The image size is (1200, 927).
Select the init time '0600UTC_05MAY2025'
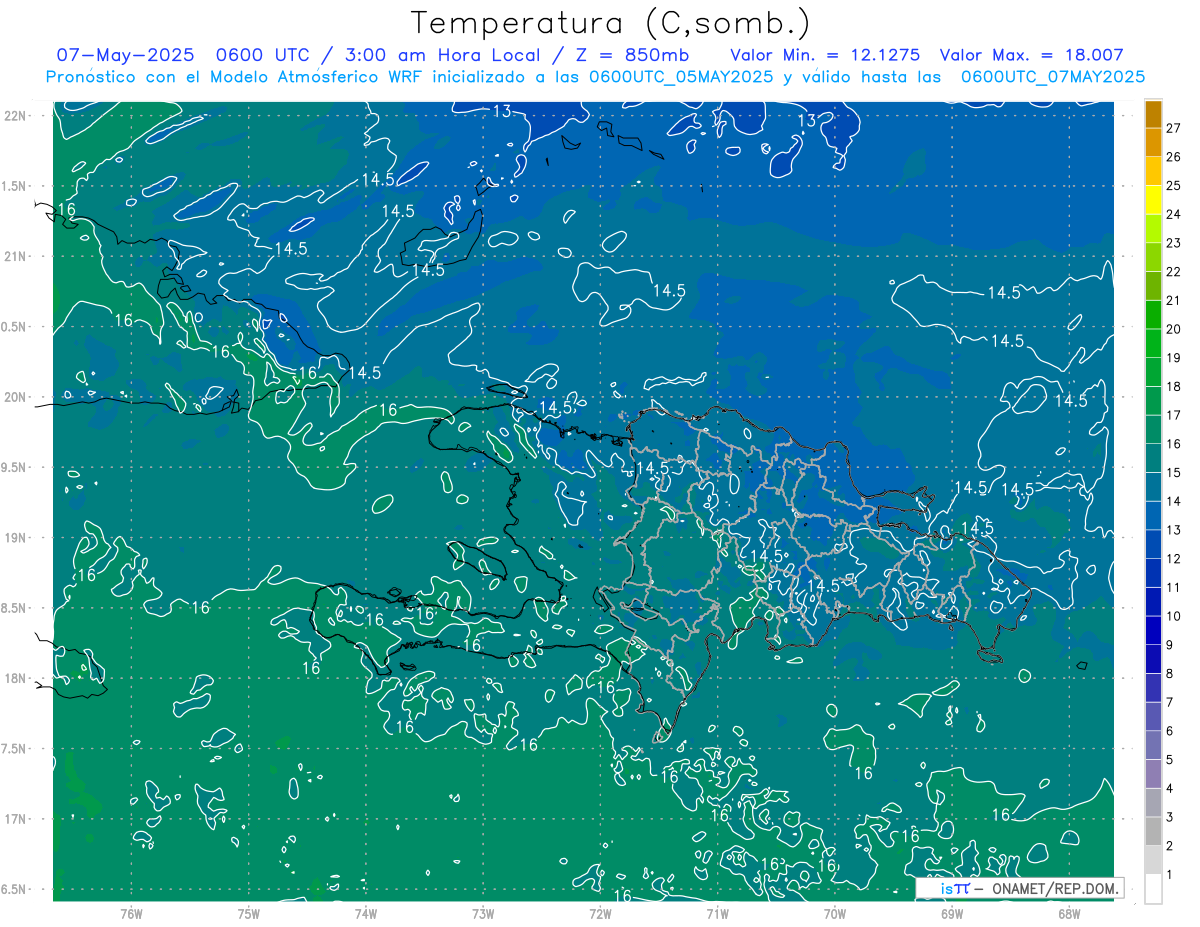680,76
